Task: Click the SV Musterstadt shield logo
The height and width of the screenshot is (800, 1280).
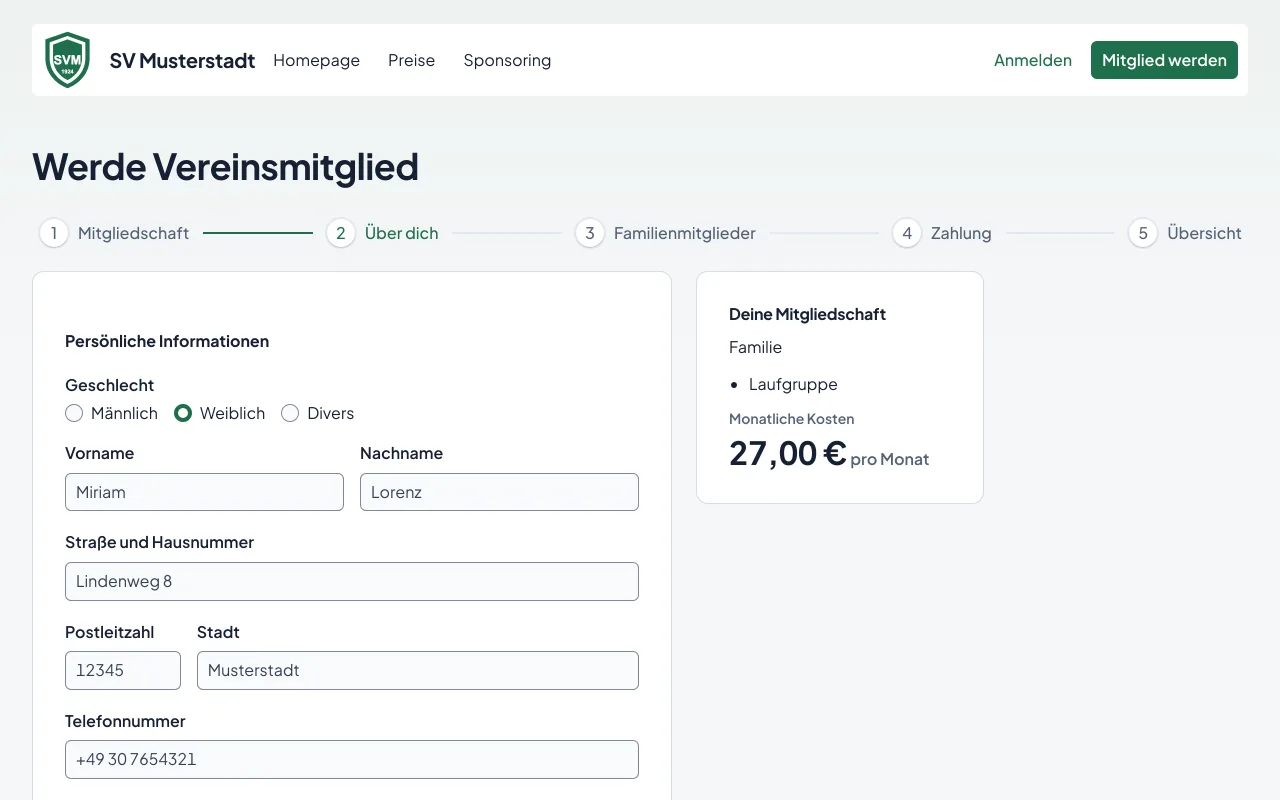Action: (x=68, y=60)
